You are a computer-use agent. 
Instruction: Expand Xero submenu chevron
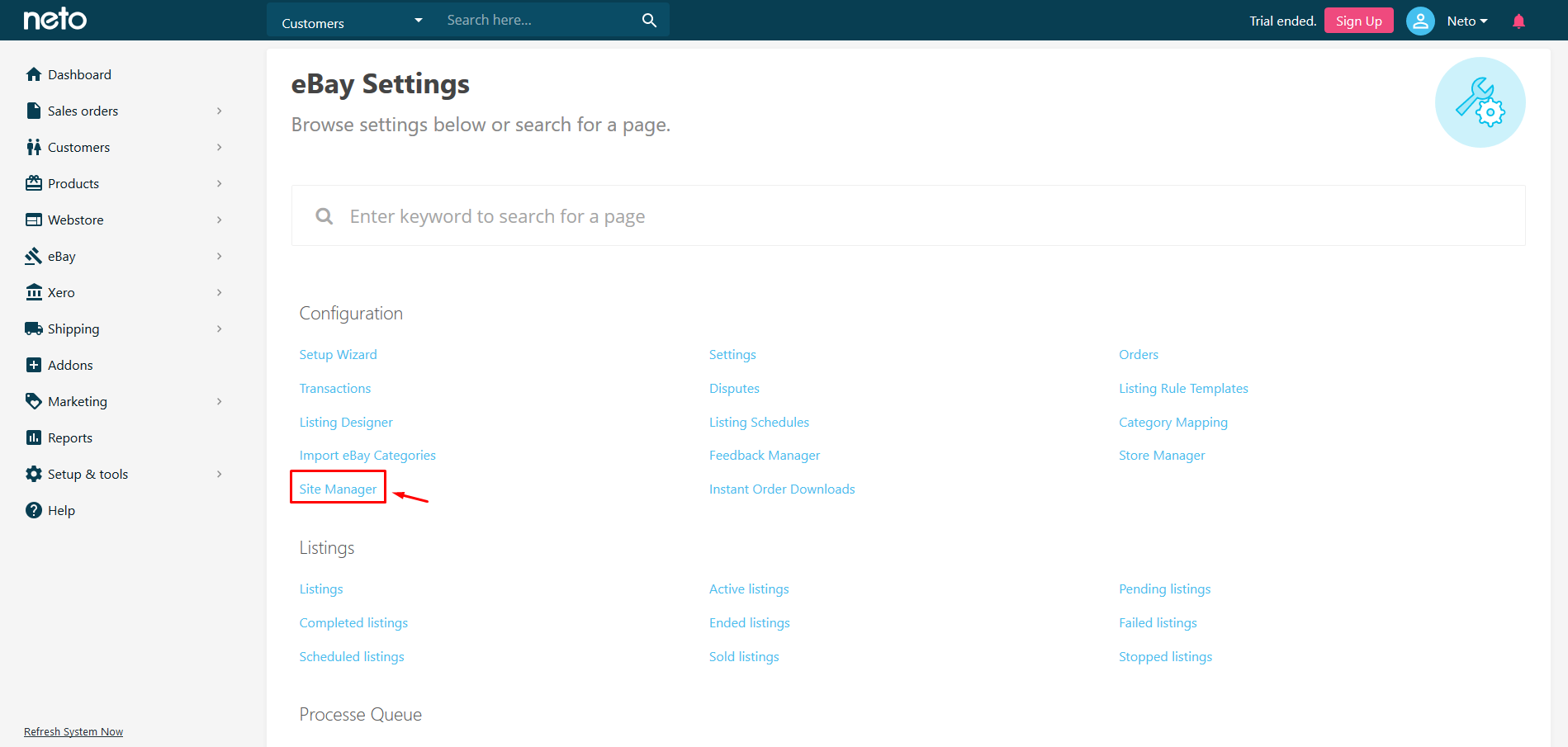click(220, 292)
